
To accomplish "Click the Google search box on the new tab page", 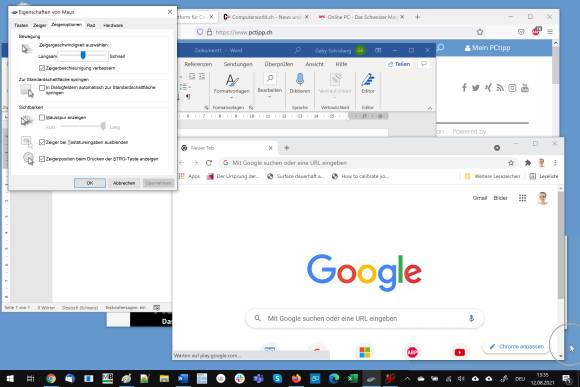I will pyautogui.click(x=365, y=318).
